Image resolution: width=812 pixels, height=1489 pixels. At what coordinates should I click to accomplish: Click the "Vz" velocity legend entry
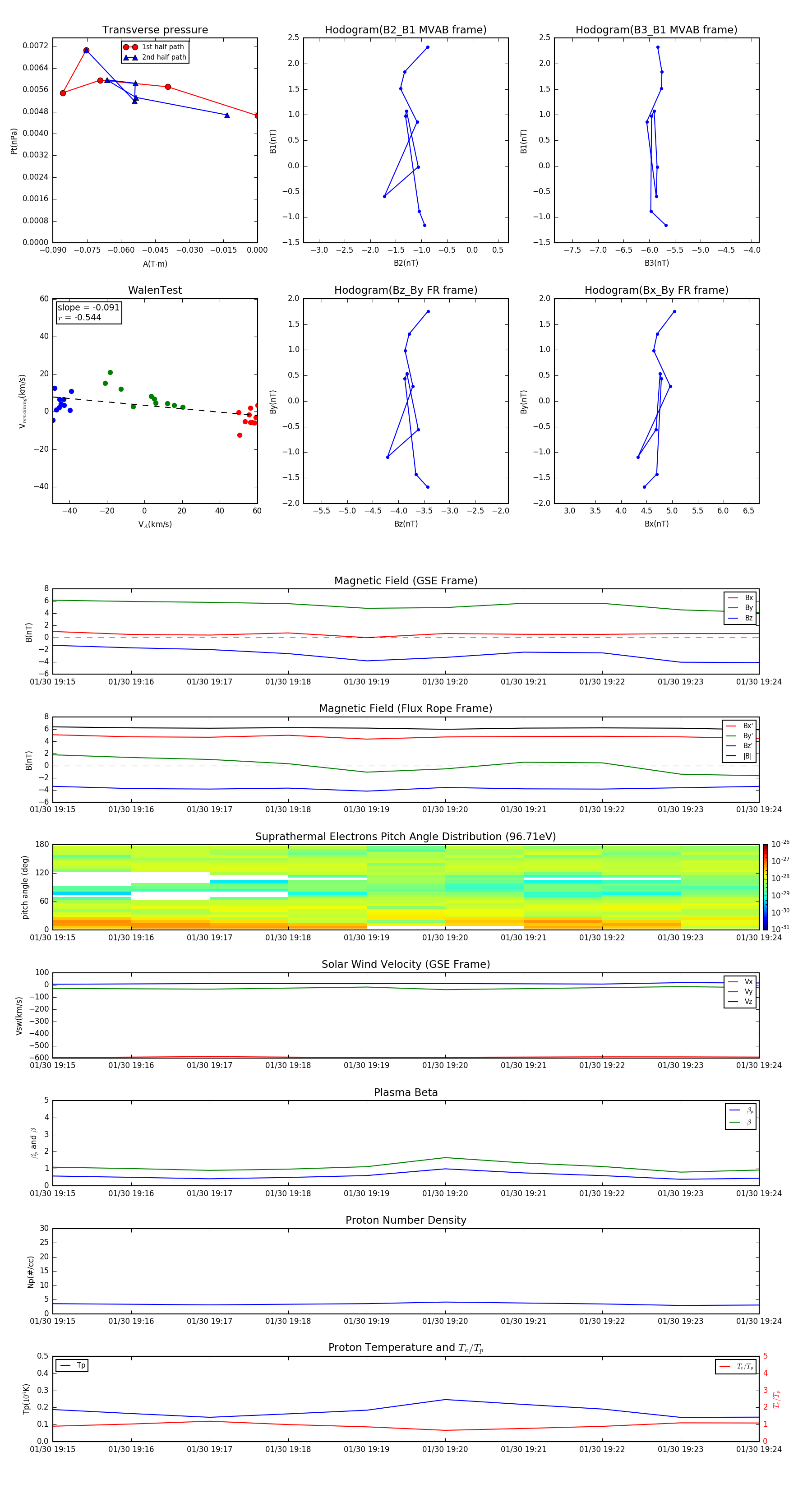pyautogui.click(x=740, y=1002)
